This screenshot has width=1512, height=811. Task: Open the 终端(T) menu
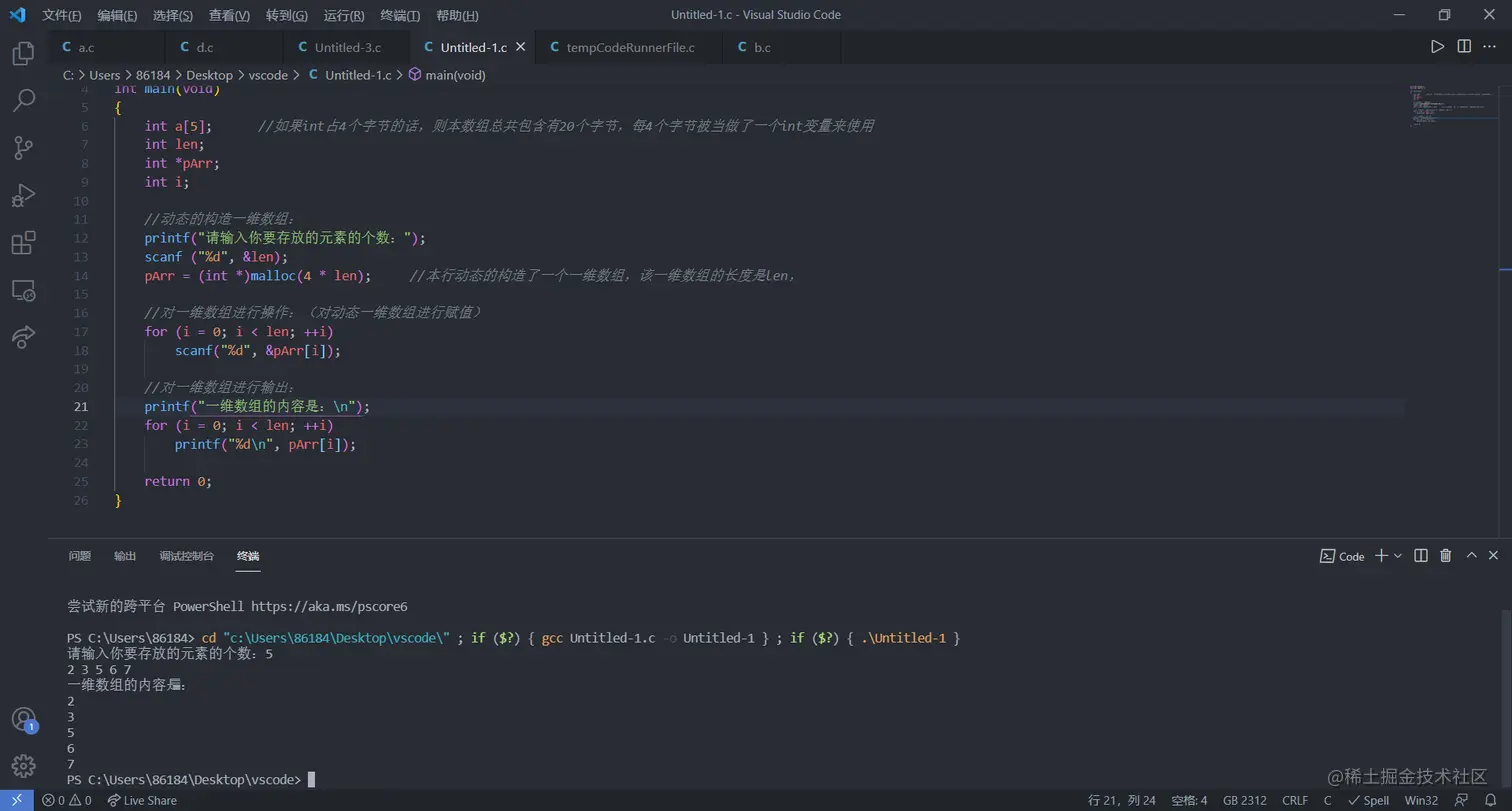click(x=401, y=15)
